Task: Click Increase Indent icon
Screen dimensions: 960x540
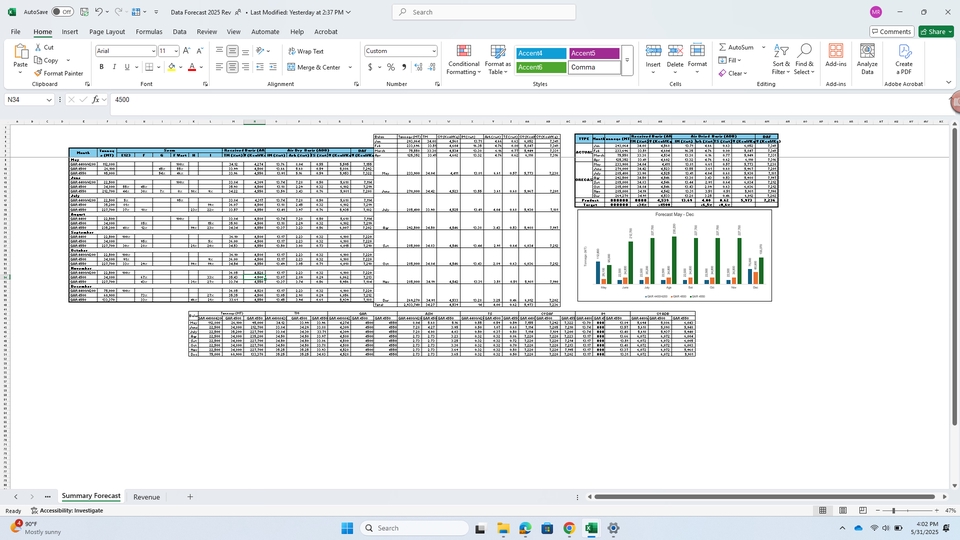Action: (272, 67)
